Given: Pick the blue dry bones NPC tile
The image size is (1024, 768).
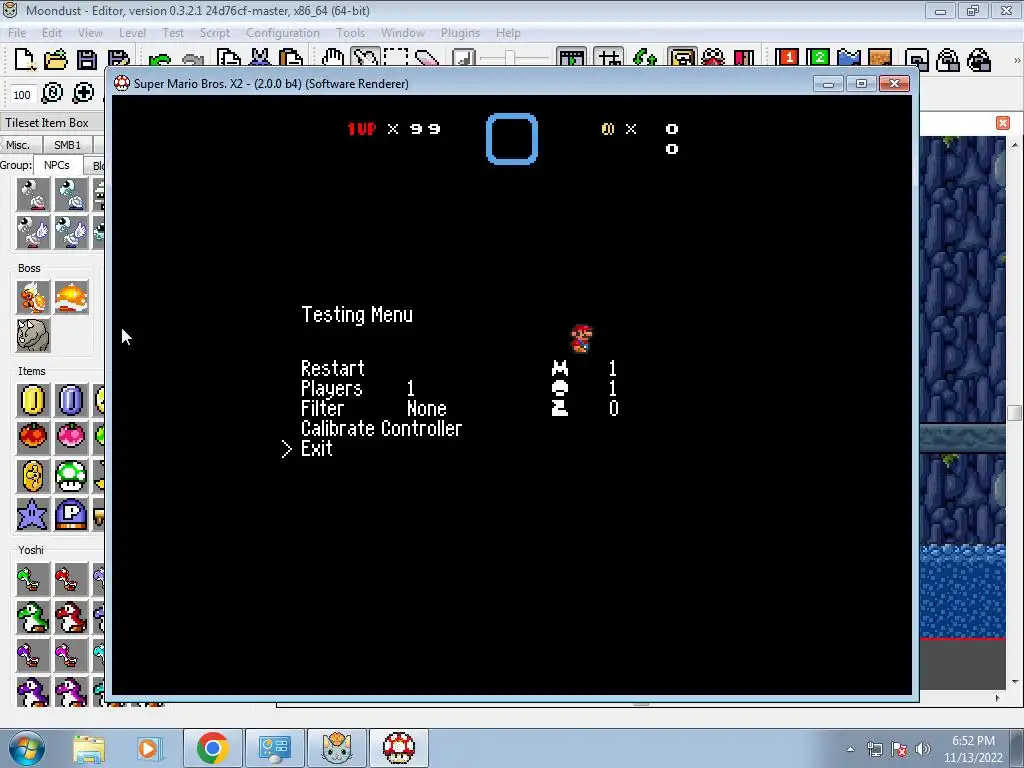Looking at the screenshot, I should point(71,195).
